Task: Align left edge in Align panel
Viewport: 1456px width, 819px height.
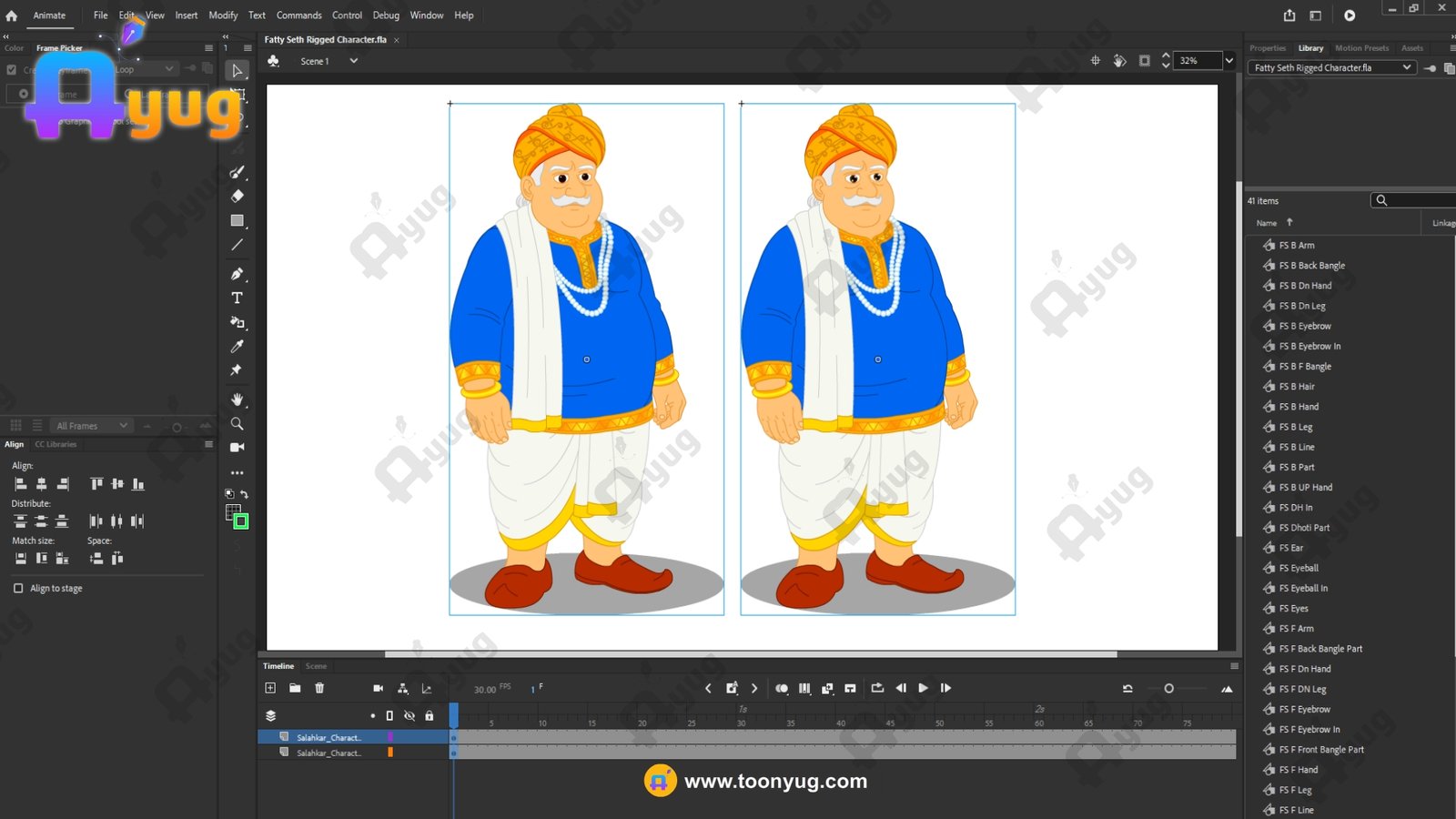Action: tap(21, 484)
